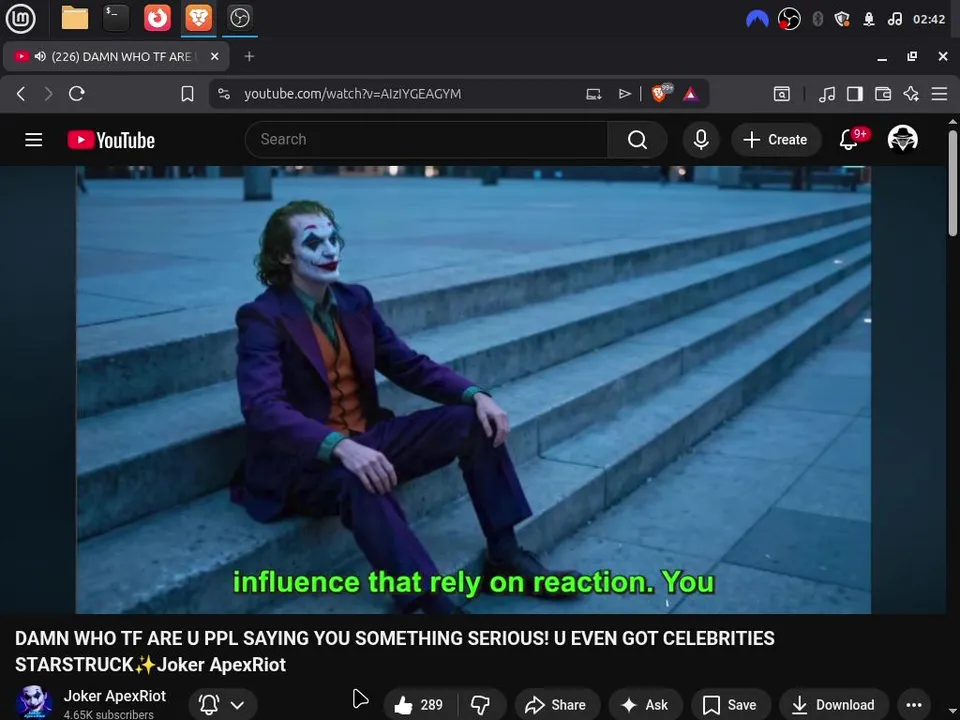Viewport: 960px width, 720px height.
Task: Open the 02:42 clock calendar
Action: click(929, 20)
